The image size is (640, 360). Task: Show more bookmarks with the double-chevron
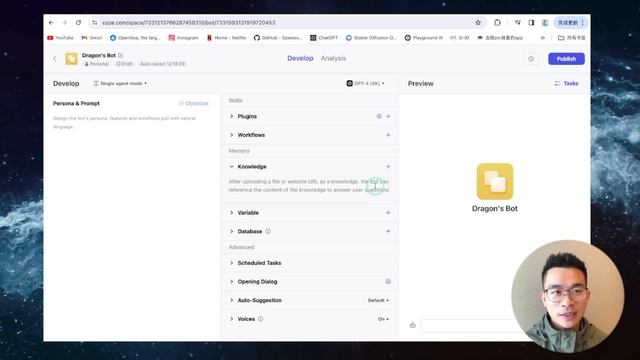pos(543,38)
